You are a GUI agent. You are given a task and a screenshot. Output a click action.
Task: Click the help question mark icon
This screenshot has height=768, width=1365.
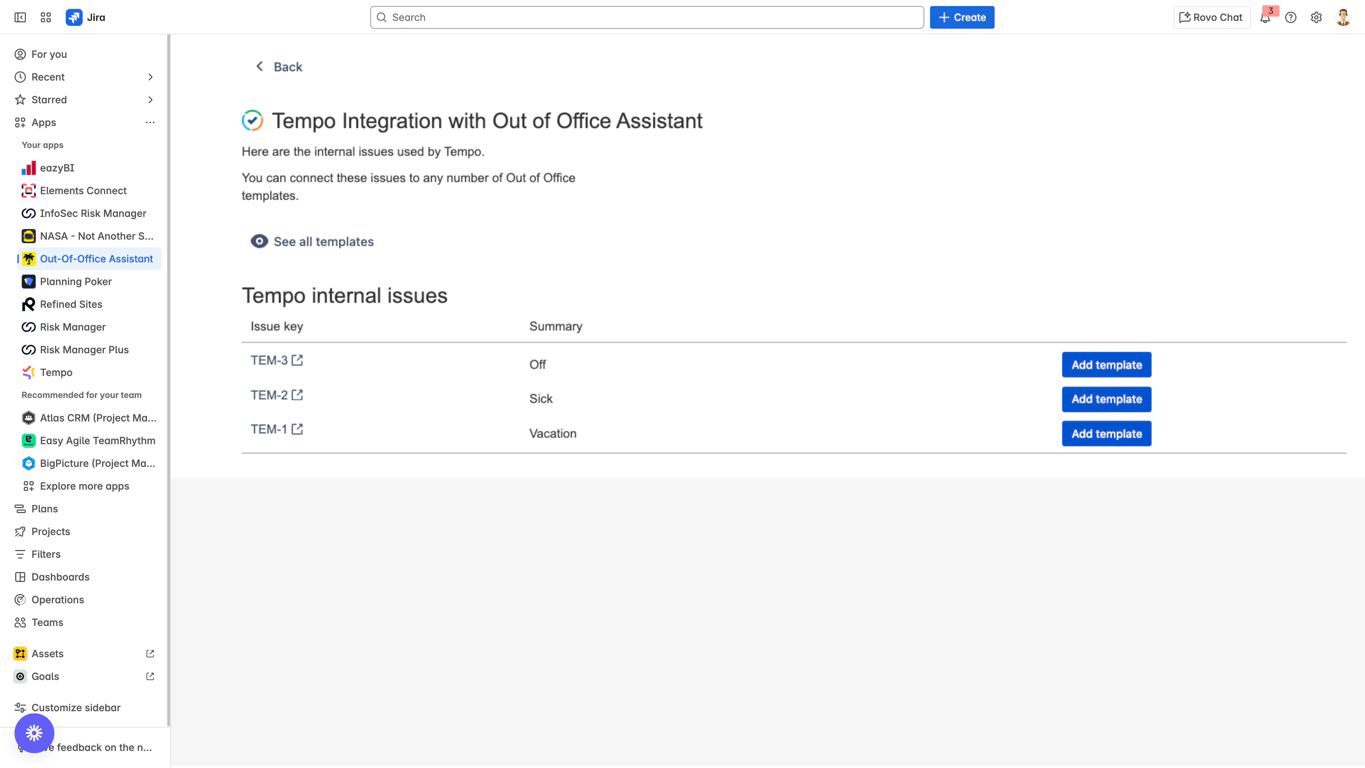(x=1291, y=17)
